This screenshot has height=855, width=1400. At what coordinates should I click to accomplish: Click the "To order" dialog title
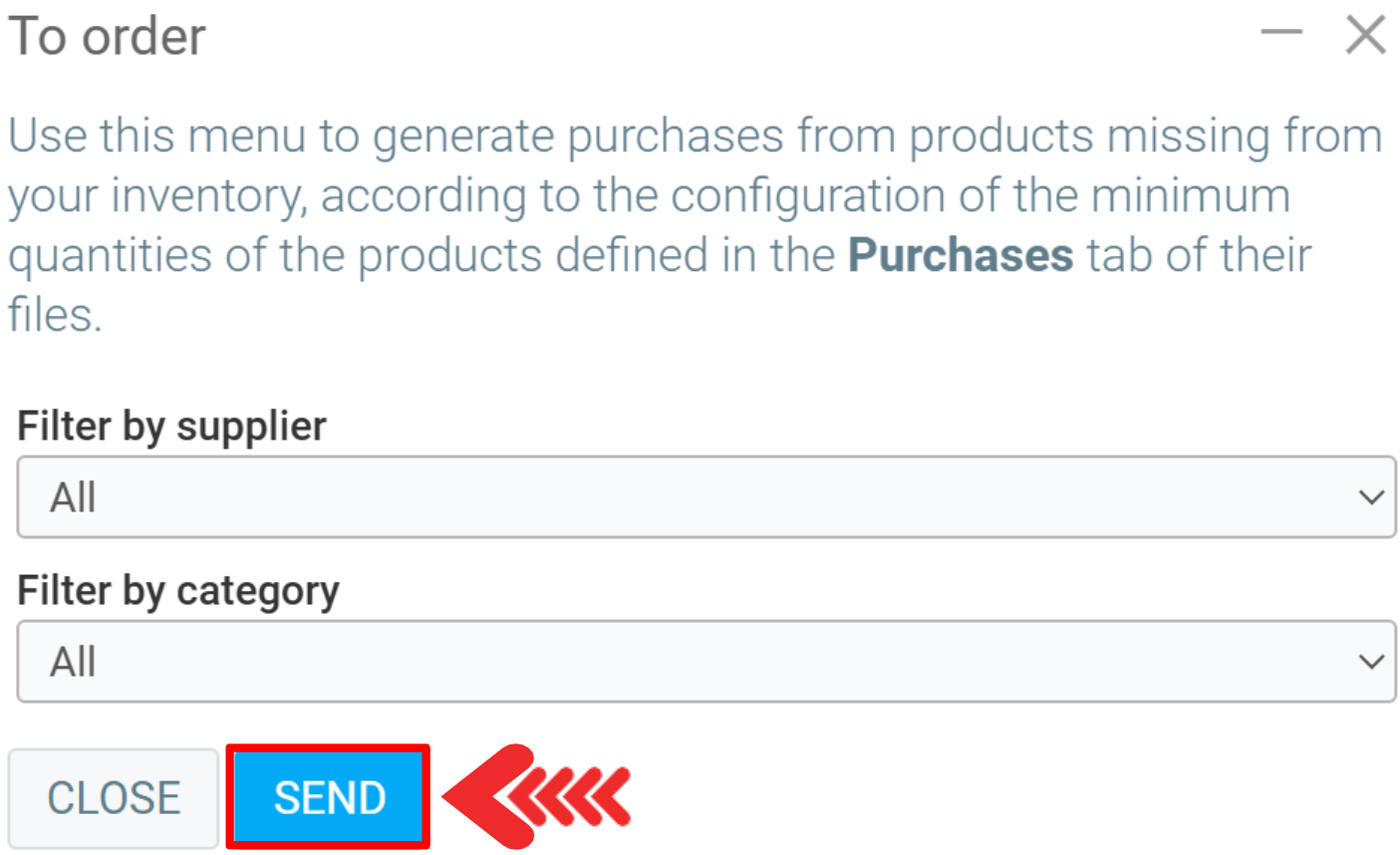(x=107, y=37)
